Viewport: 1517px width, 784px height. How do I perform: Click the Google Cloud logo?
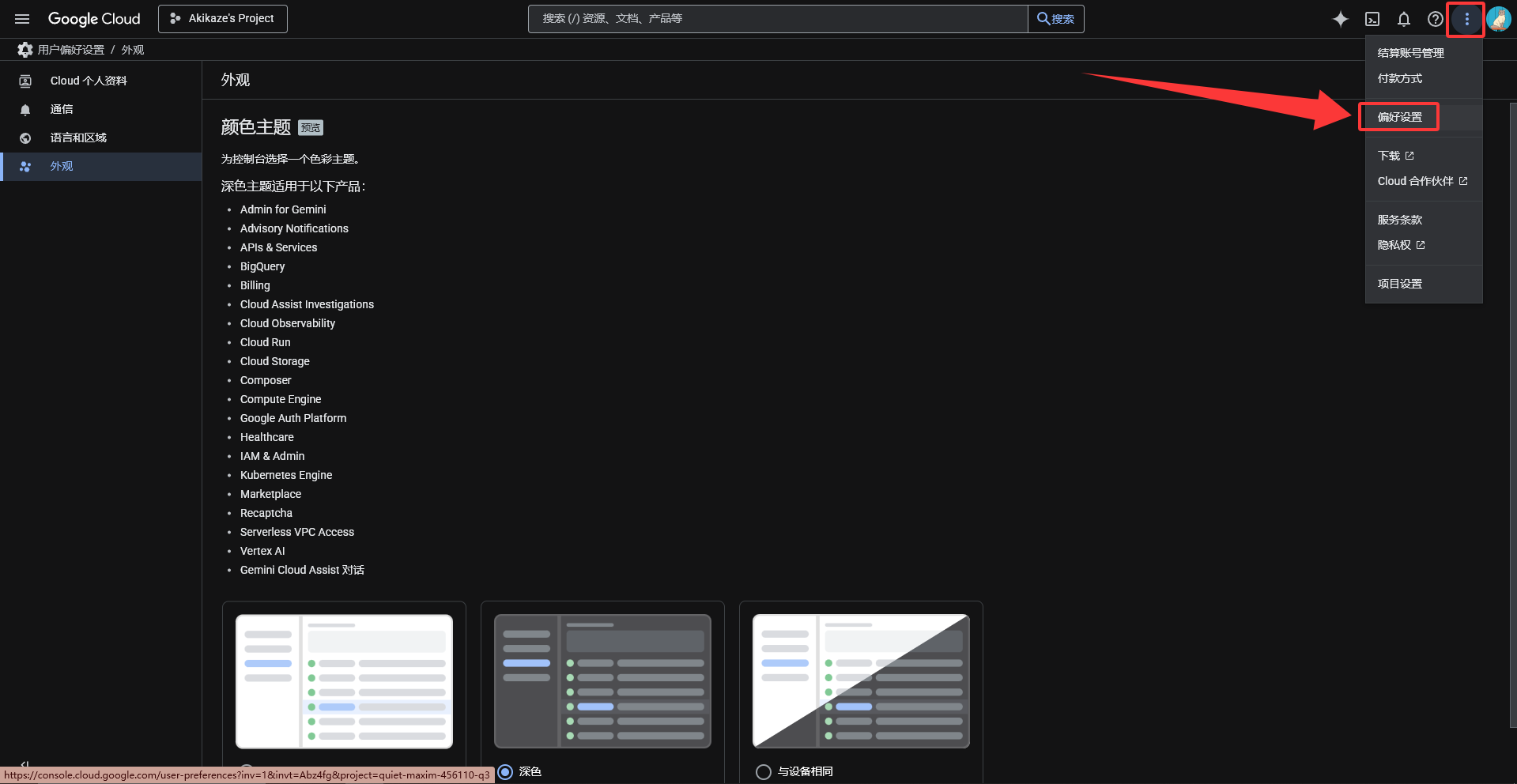pos(94,19)
